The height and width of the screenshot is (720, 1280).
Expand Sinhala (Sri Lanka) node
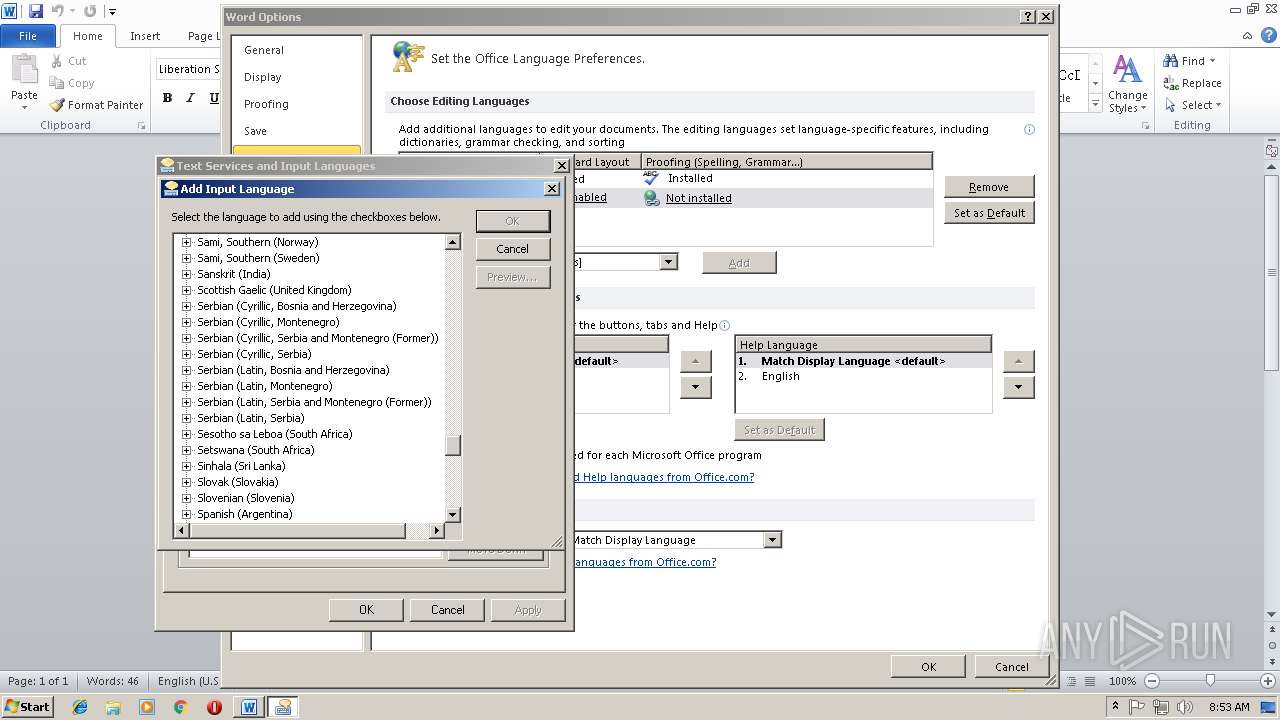186,466
